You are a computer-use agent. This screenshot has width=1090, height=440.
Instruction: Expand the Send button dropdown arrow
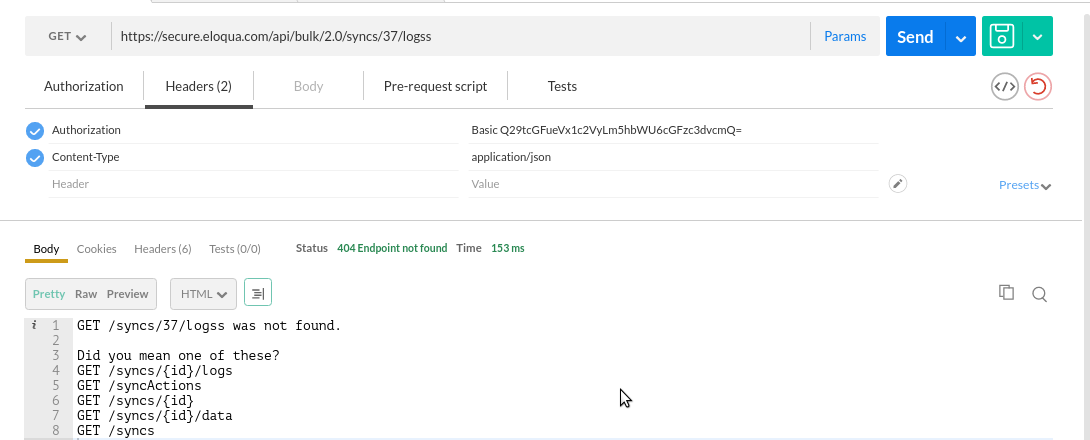[x=961, y=38]
